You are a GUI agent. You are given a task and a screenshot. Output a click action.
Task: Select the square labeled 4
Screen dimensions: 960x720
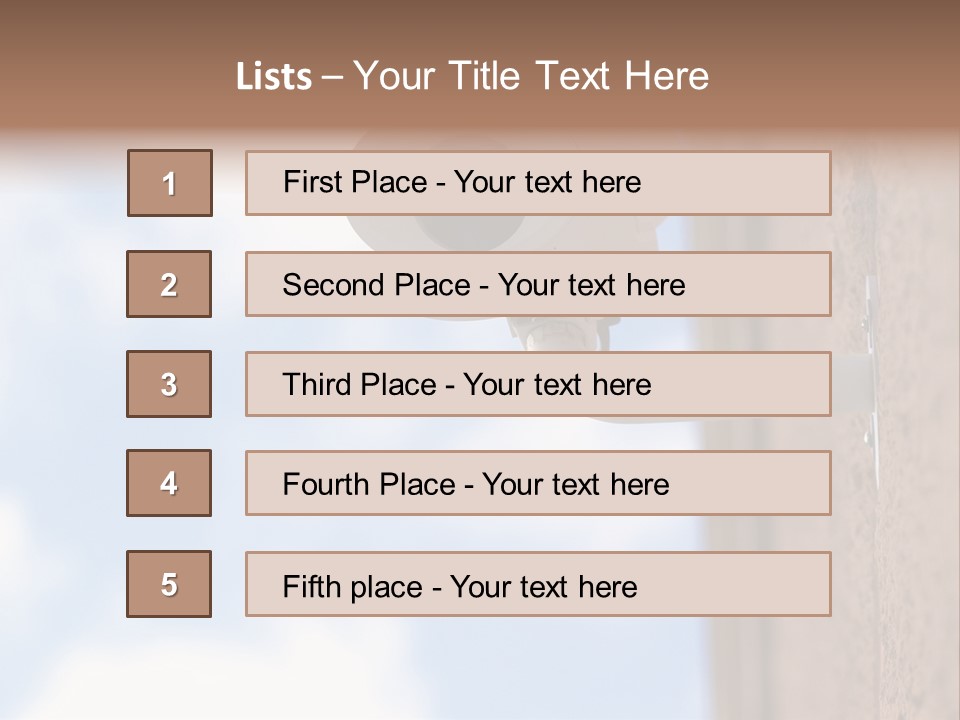pyautogui.click(x=169, y=483)
